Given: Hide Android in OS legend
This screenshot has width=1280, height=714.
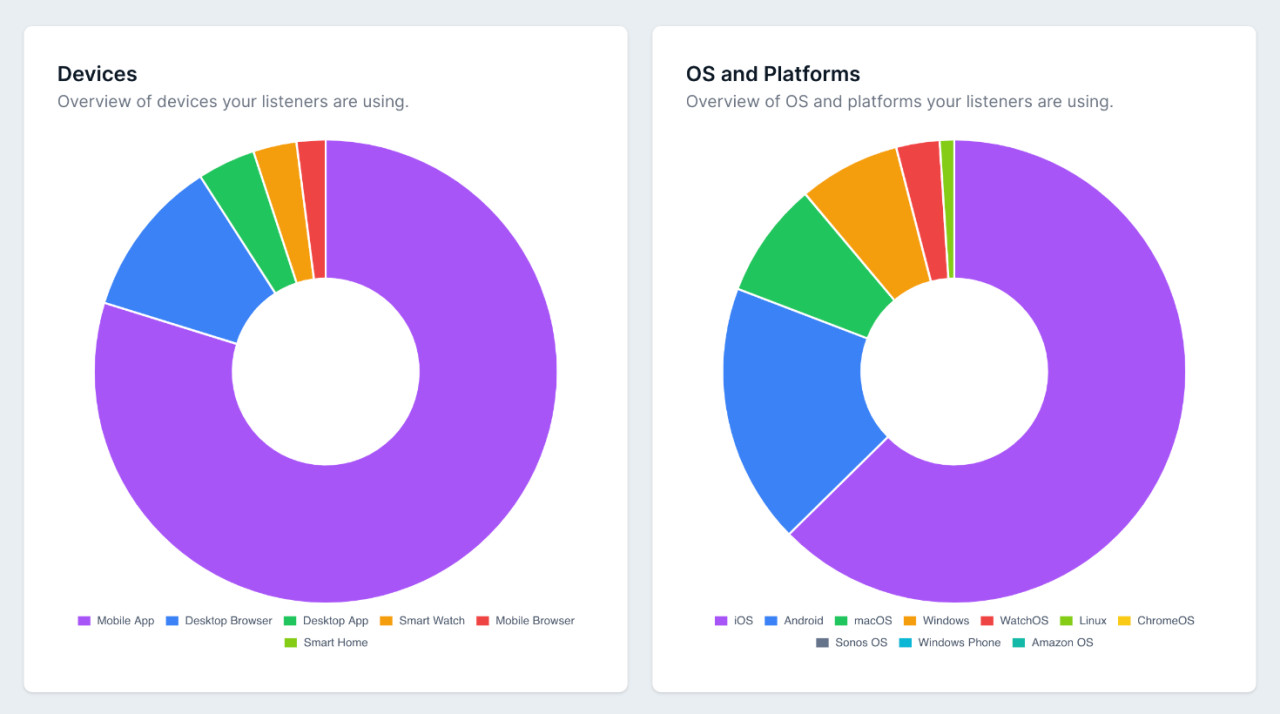Looking at the screenshot, I should pyautogui.click(x=794, y=621).
